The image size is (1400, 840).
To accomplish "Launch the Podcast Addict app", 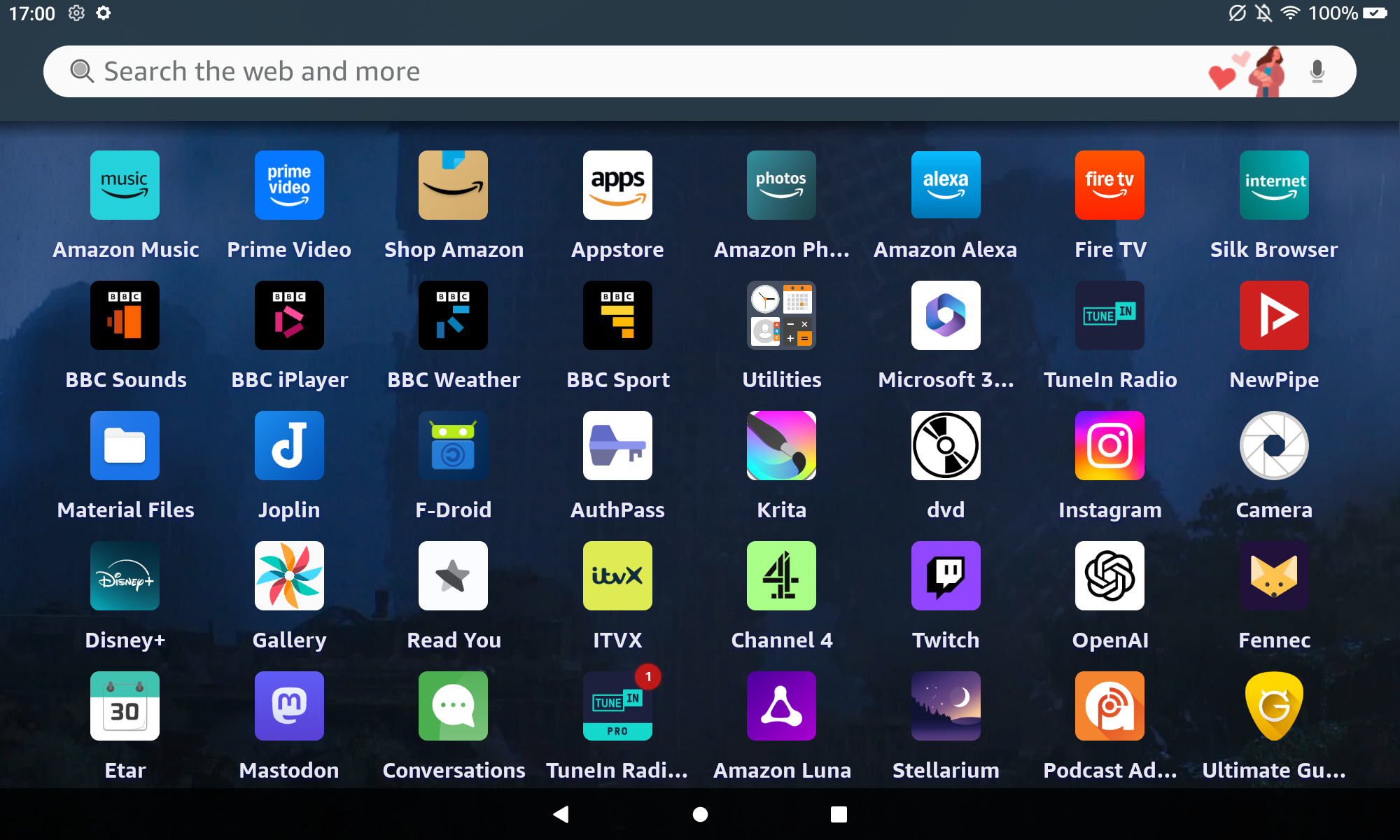I will coord(1109,706).
